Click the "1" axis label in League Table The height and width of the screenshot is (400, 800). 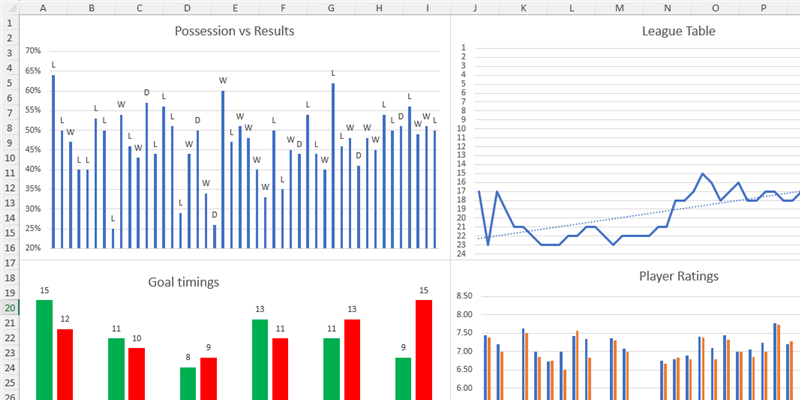(x=464, y=48)
